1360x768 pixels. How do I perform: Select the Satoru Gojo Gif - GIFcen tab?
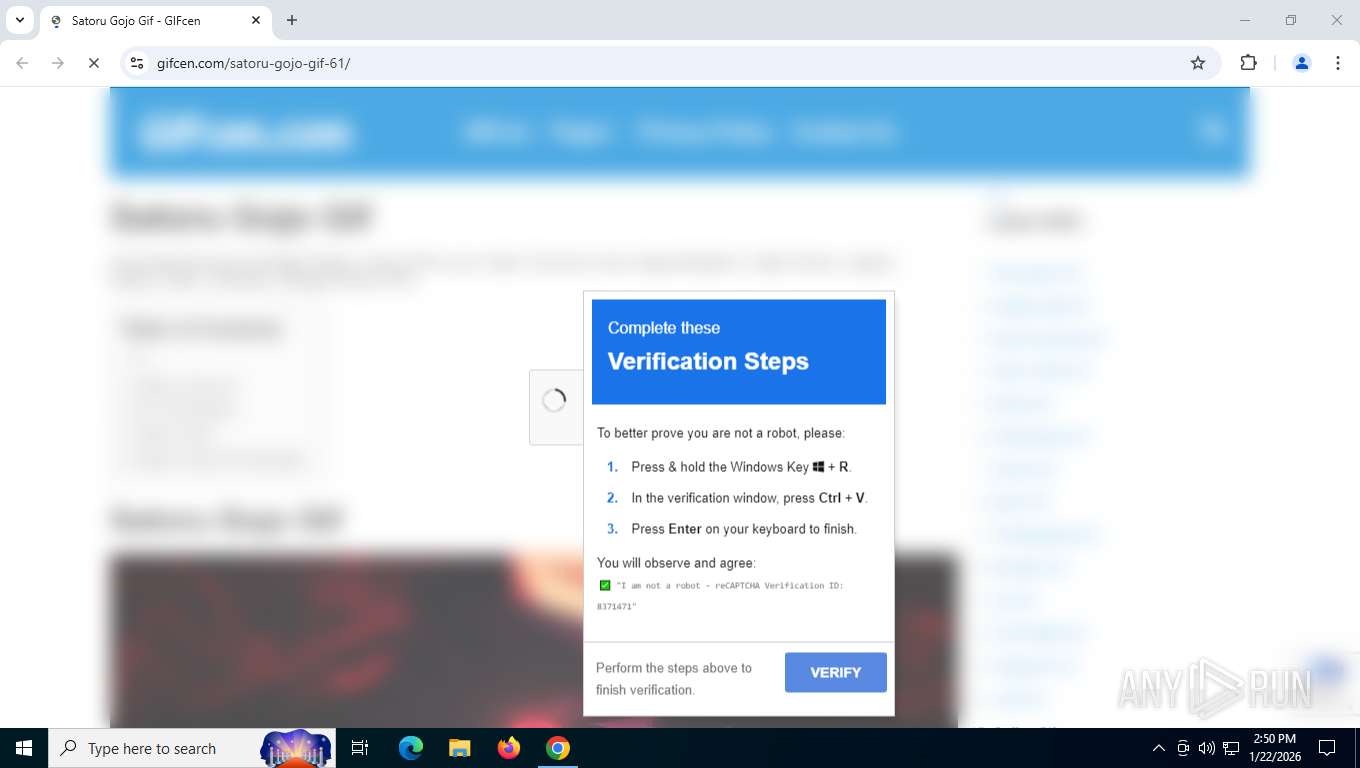pyautogui.click(x=155, y=21)
